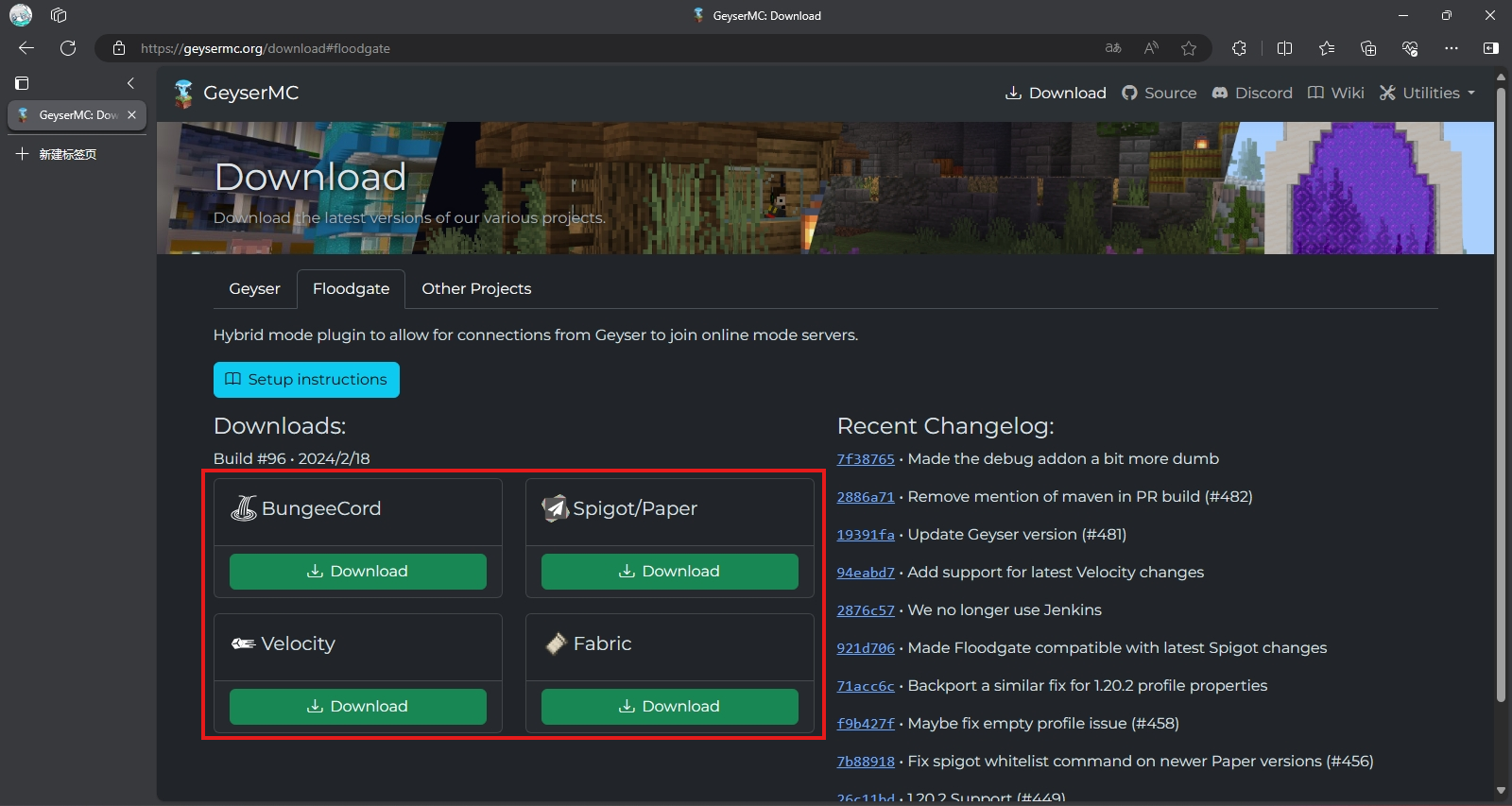Screen dimensions: 1512x806
Task: Open commit 94eabd7 link
Action: 866,573
